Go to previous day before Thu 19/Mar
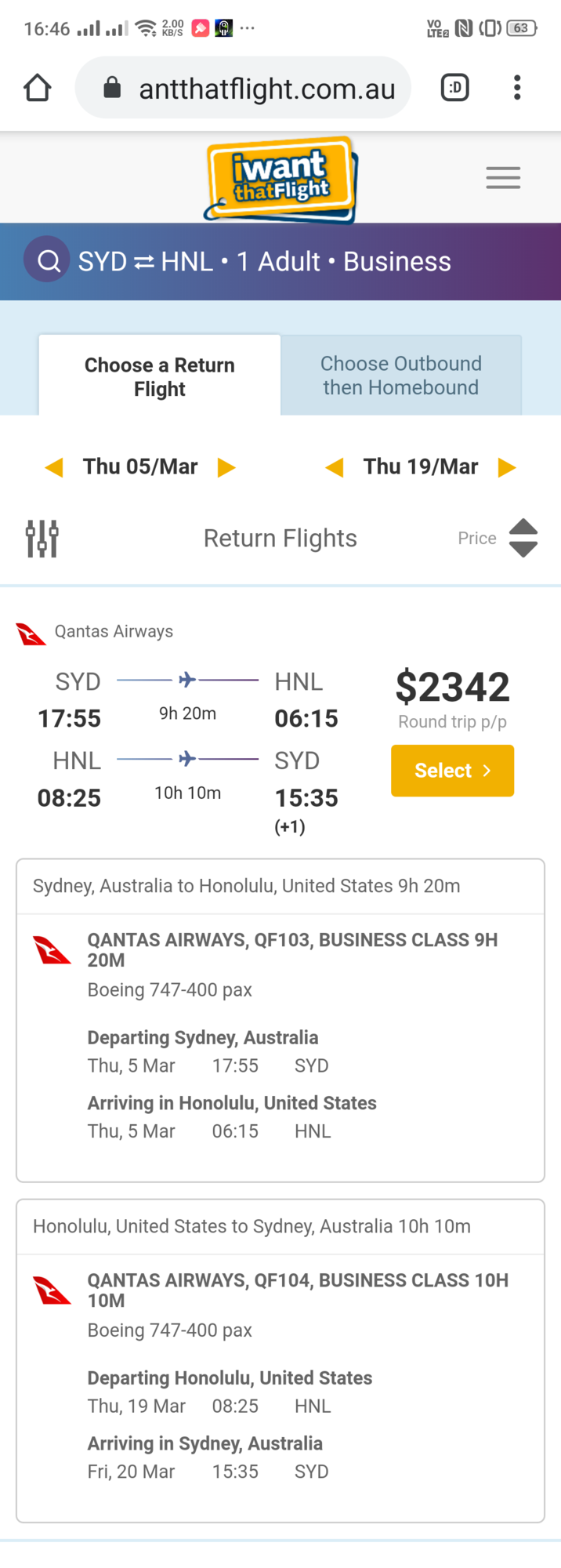 click(335, 468)
